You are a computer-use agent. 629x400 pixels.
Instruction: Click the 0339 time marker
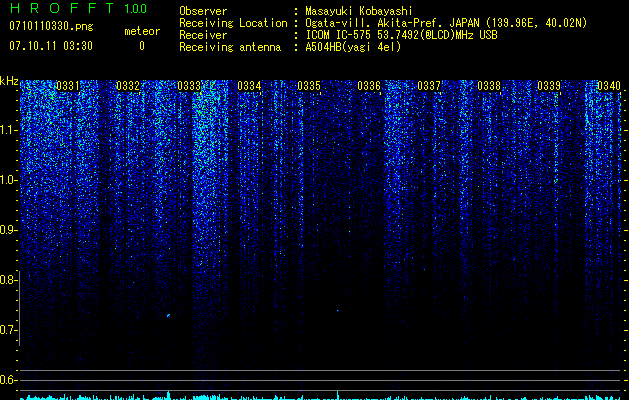[x=549, y=85]
